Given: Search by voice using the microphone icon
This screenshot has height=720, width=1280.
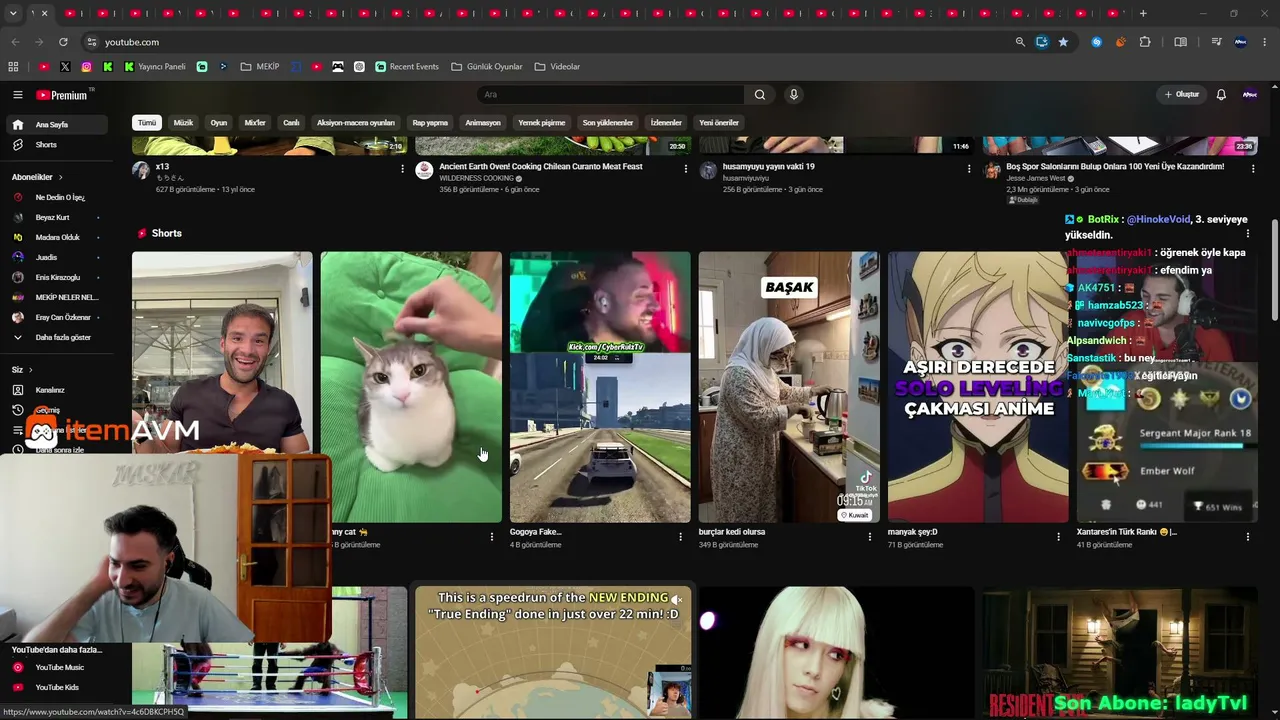Looking at the screenshot, I should pos(794,95).
